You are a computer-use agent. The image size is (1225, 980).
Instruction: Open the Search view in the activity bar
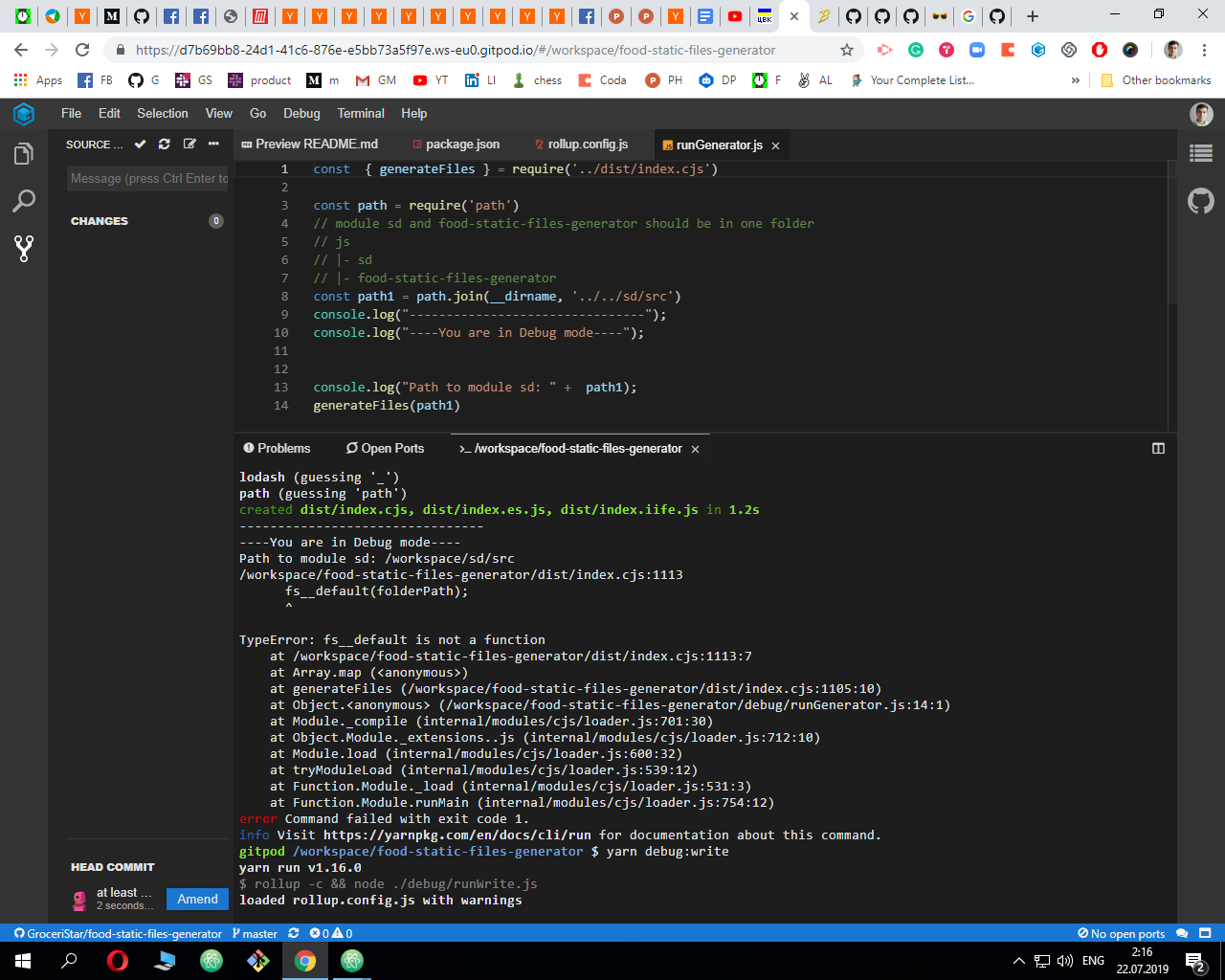click(x=24, y=201)
